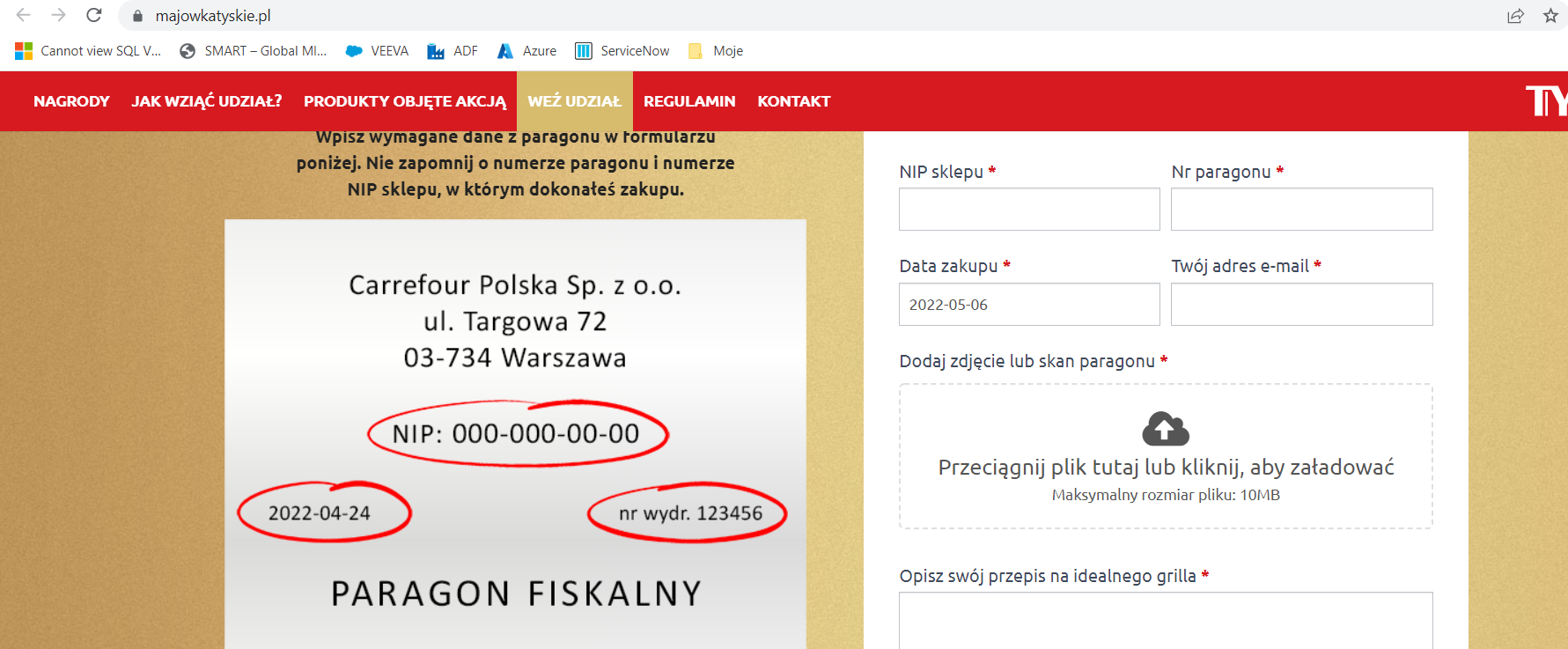Screen dimensions: 1568x649
Task: Click the Nr paragonu input field
Action: point(1301,210)
